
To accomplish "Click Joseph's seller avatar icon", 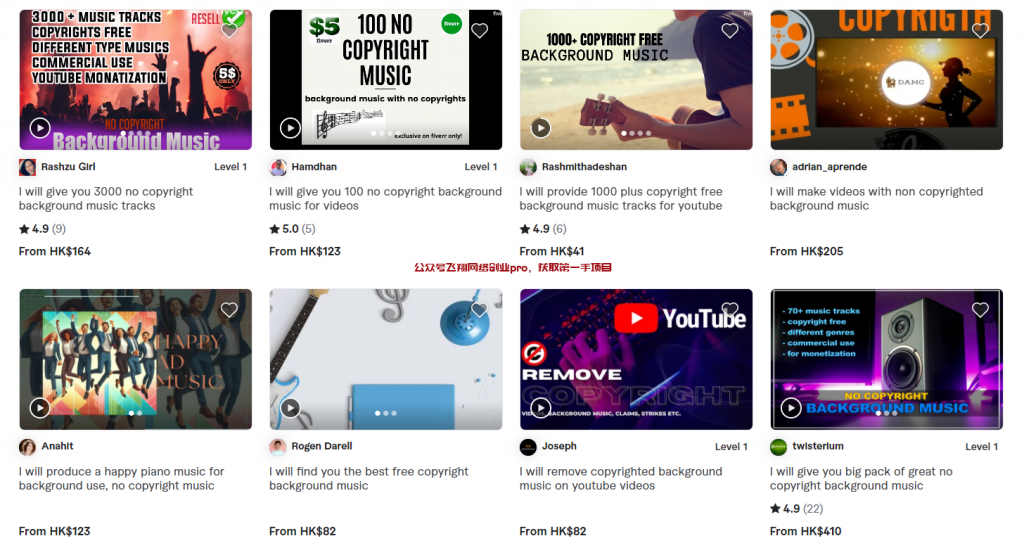I will 528,447.
